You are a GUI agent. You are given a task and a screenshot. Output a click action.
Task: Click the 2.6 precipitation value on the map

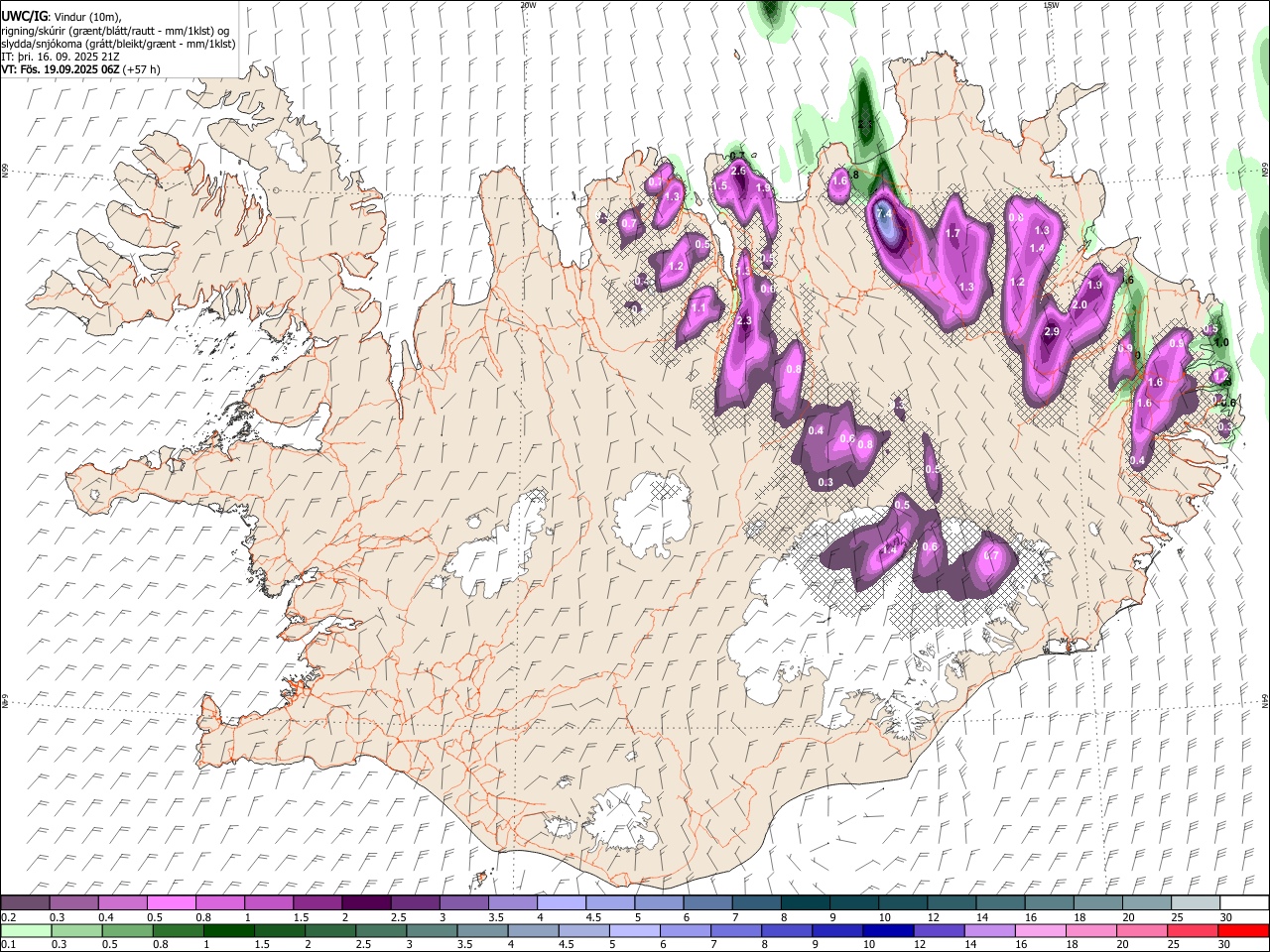[x=738, y=172]
